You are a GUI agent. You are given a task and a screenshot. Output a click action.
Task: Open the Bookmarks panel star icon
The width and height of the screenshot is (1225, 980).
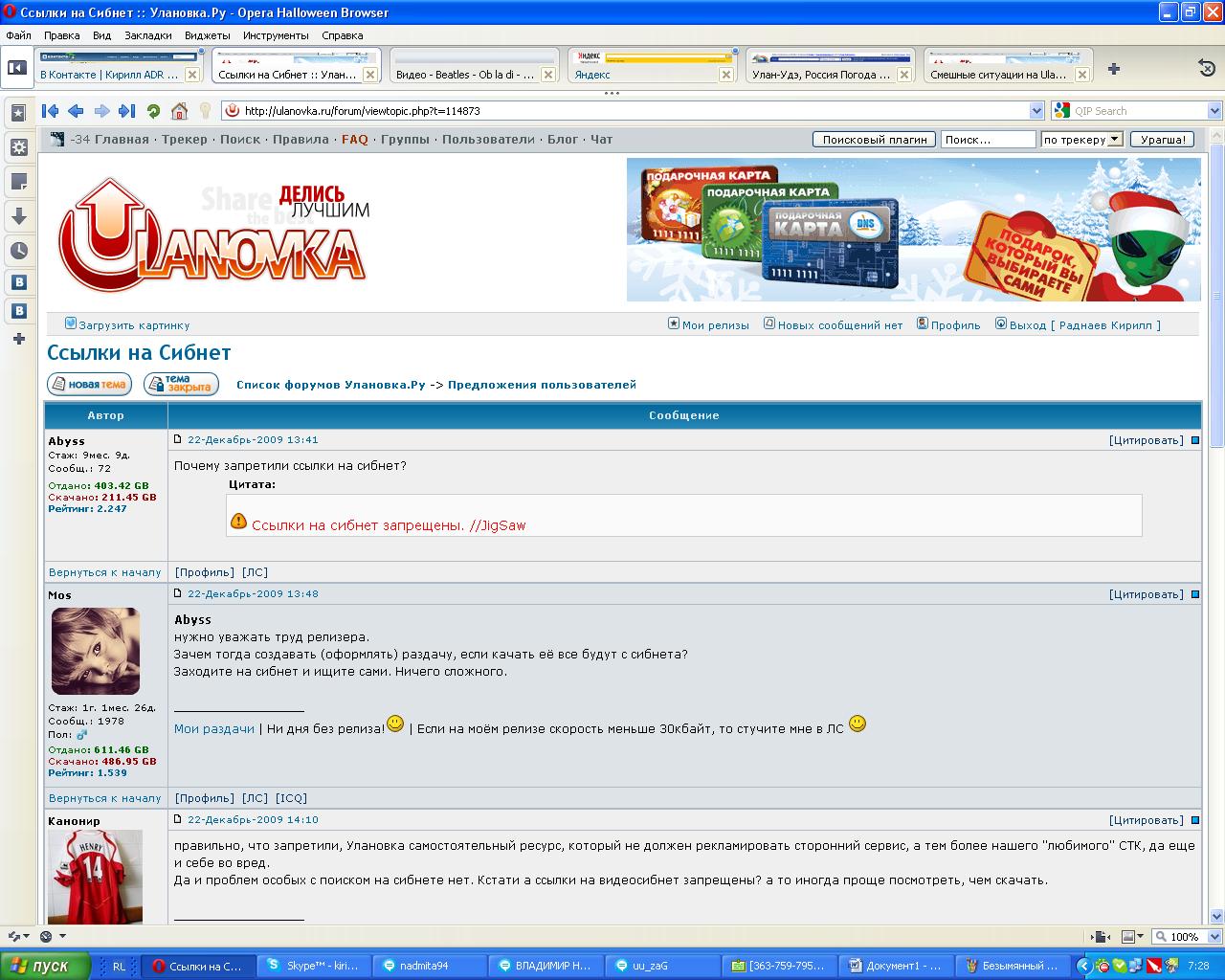(18, 113)
